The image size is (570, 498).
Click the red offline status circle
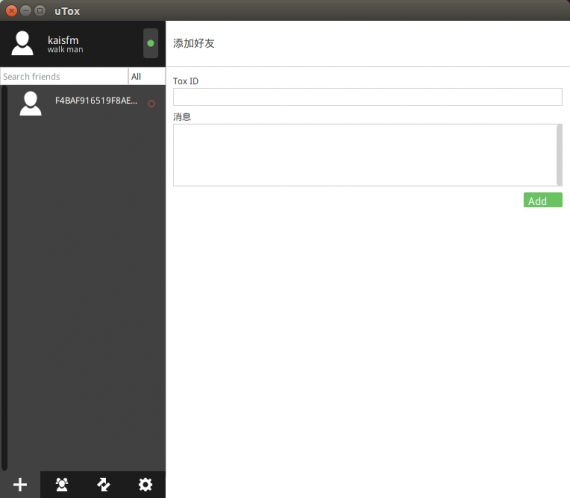click(x=151, y=104)
